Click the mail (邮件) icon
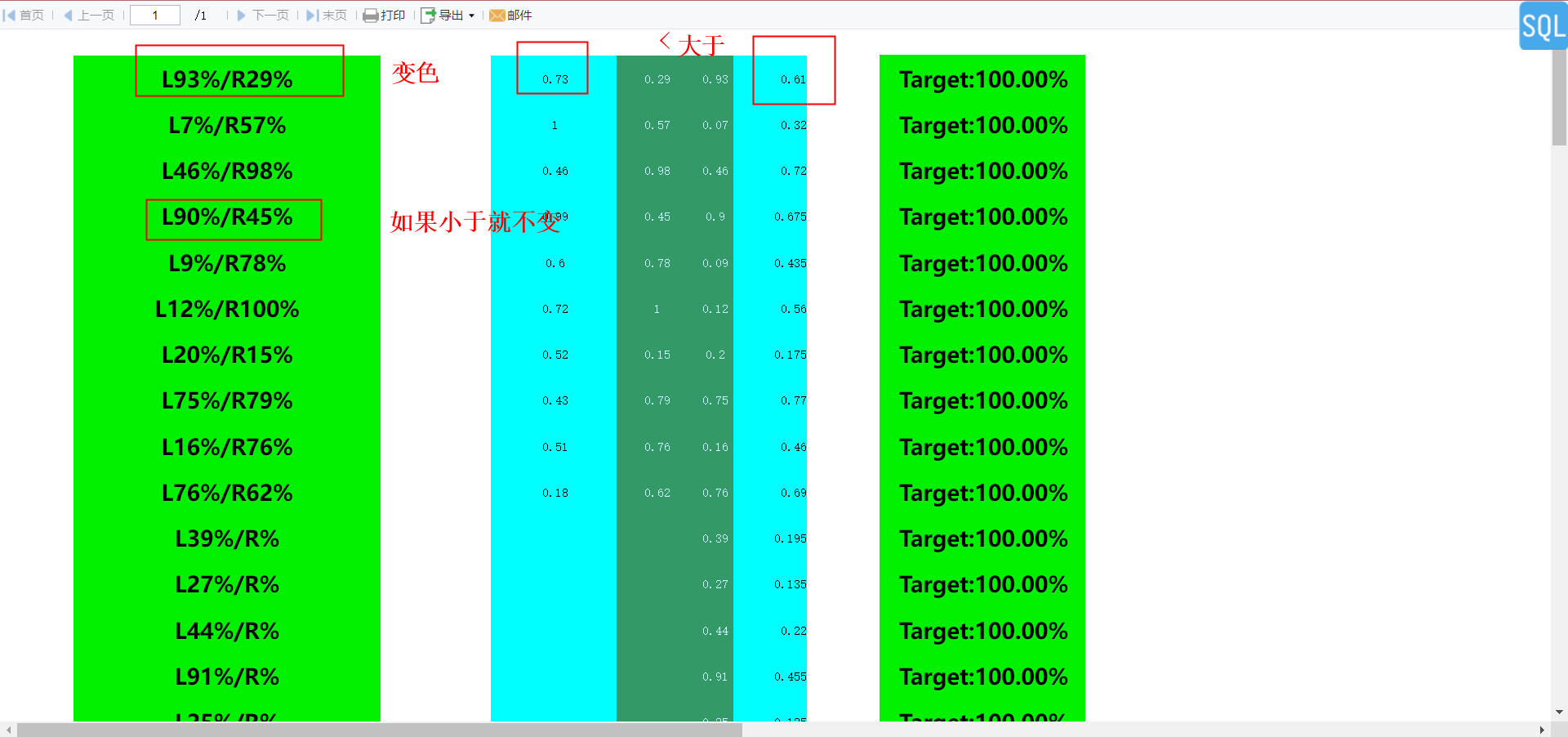Image resolution: width=1568 pixels, height=737 pixels. 497,15
